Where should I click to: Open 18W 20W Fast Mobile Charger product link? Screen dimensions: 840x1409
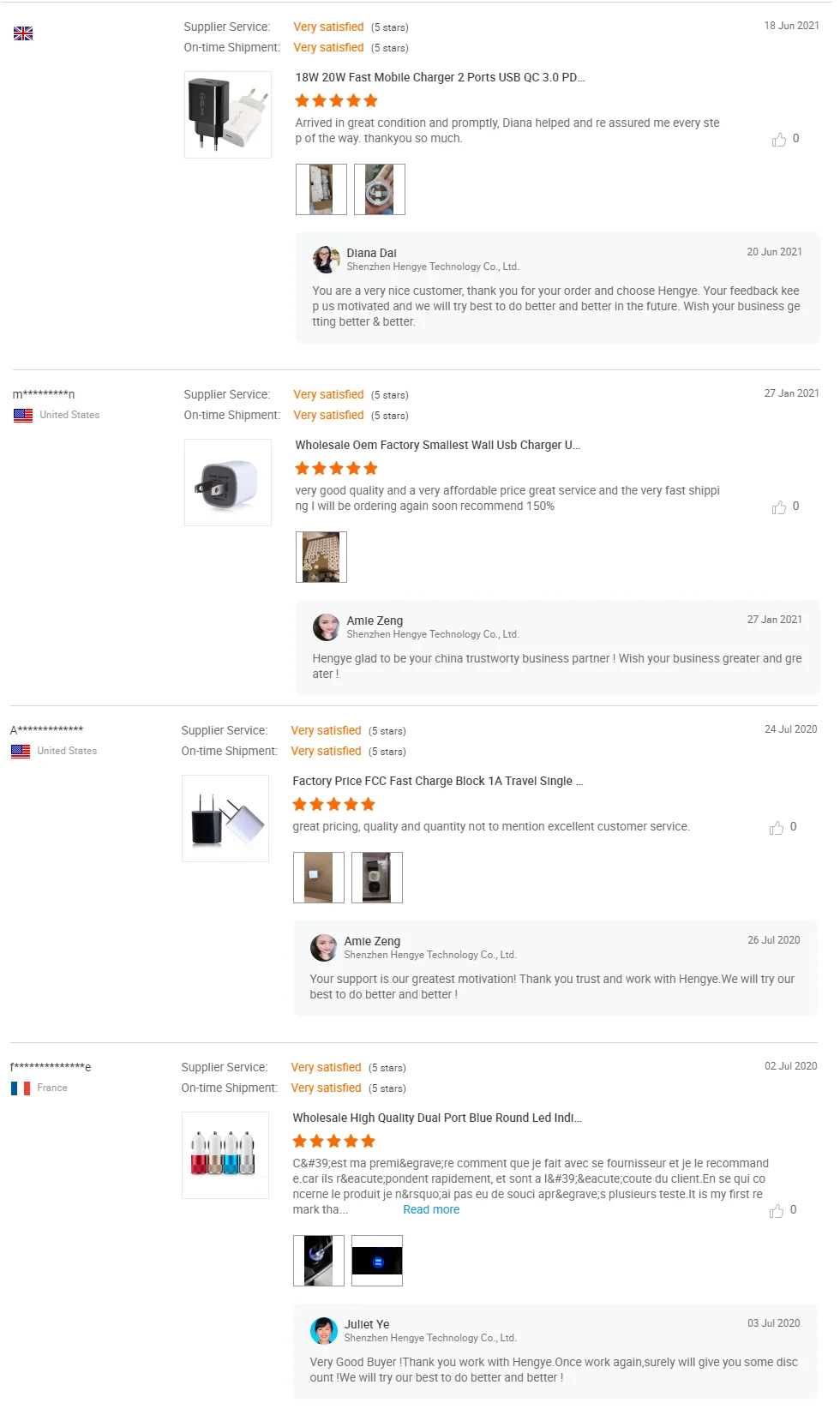click(440, 77)
